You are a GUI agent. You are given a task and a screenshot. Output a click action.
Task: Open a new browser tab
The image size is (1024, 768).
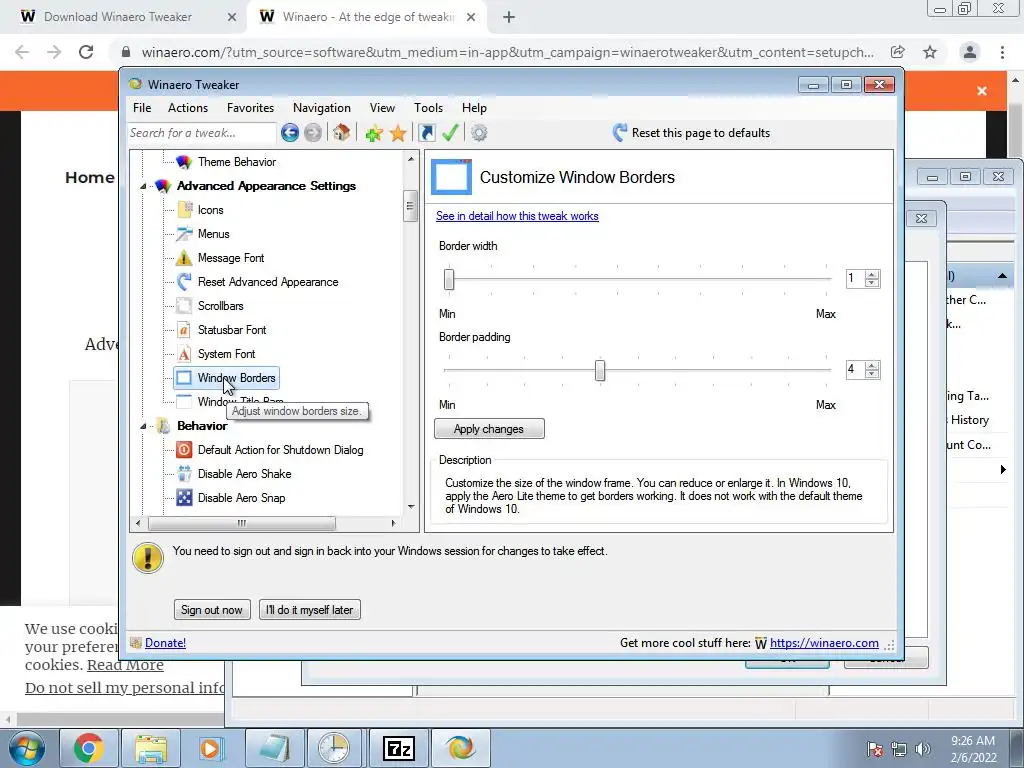(x=509, y=17)
